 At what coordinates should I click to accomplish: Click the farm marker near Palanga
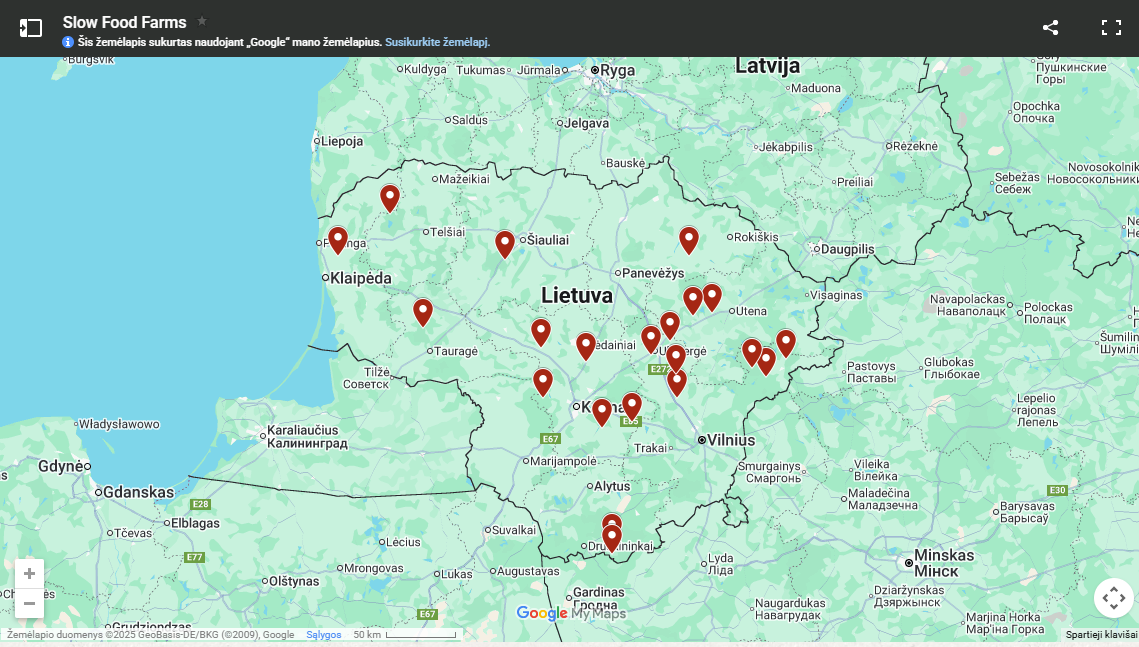click(338, 239)
